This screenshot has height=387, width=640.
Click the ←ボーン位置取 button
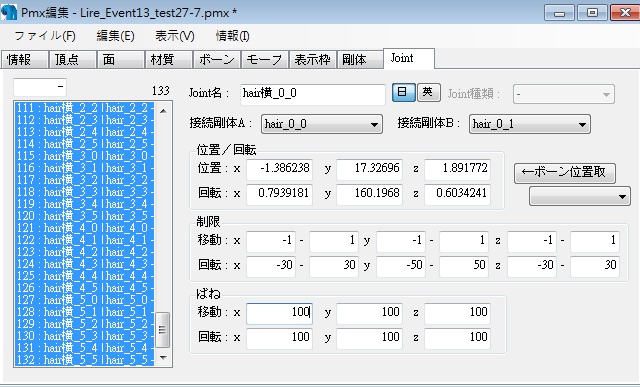pos(565,173)
